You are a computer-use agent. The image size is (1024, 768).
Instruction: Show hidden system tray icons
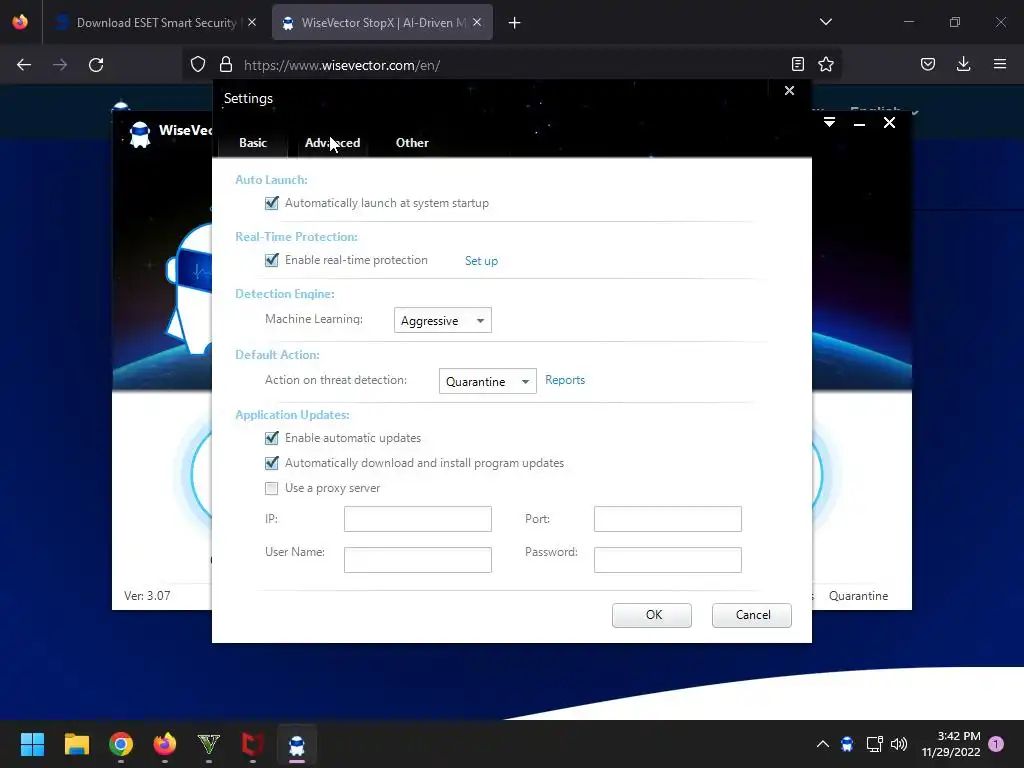click(x=823, y=744)
